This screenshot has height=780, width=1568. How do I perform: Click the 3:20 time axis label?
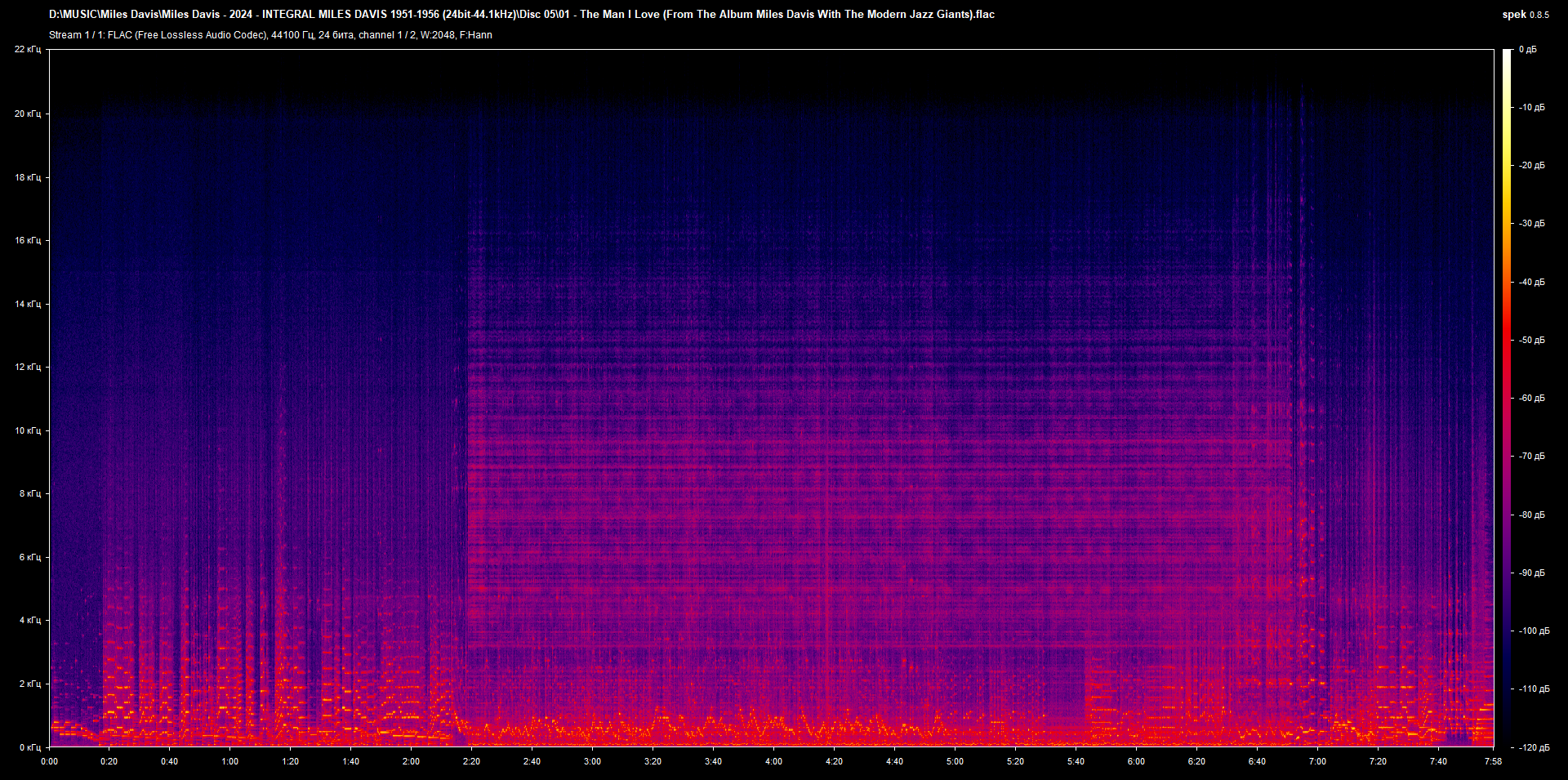[653, 761]
